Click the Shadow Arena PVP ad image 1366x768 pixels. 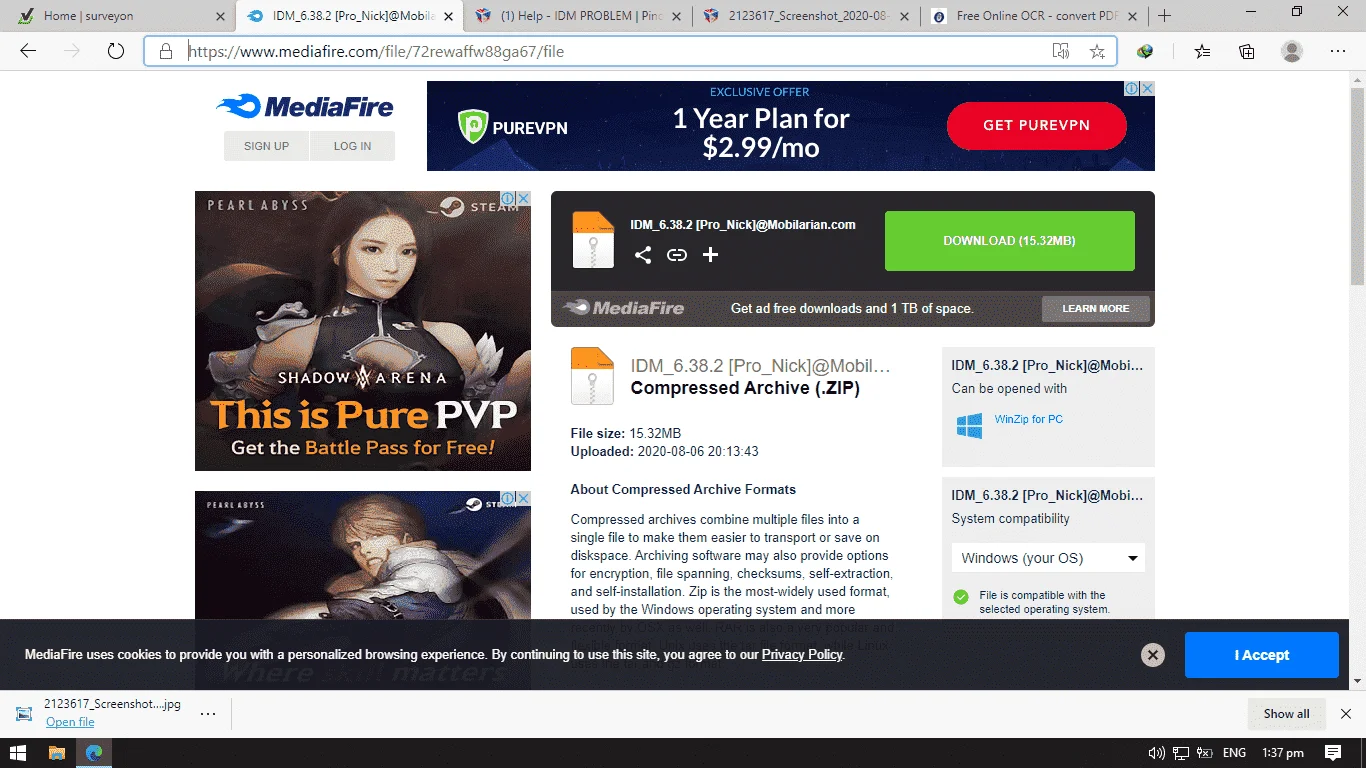pos(363,331)
